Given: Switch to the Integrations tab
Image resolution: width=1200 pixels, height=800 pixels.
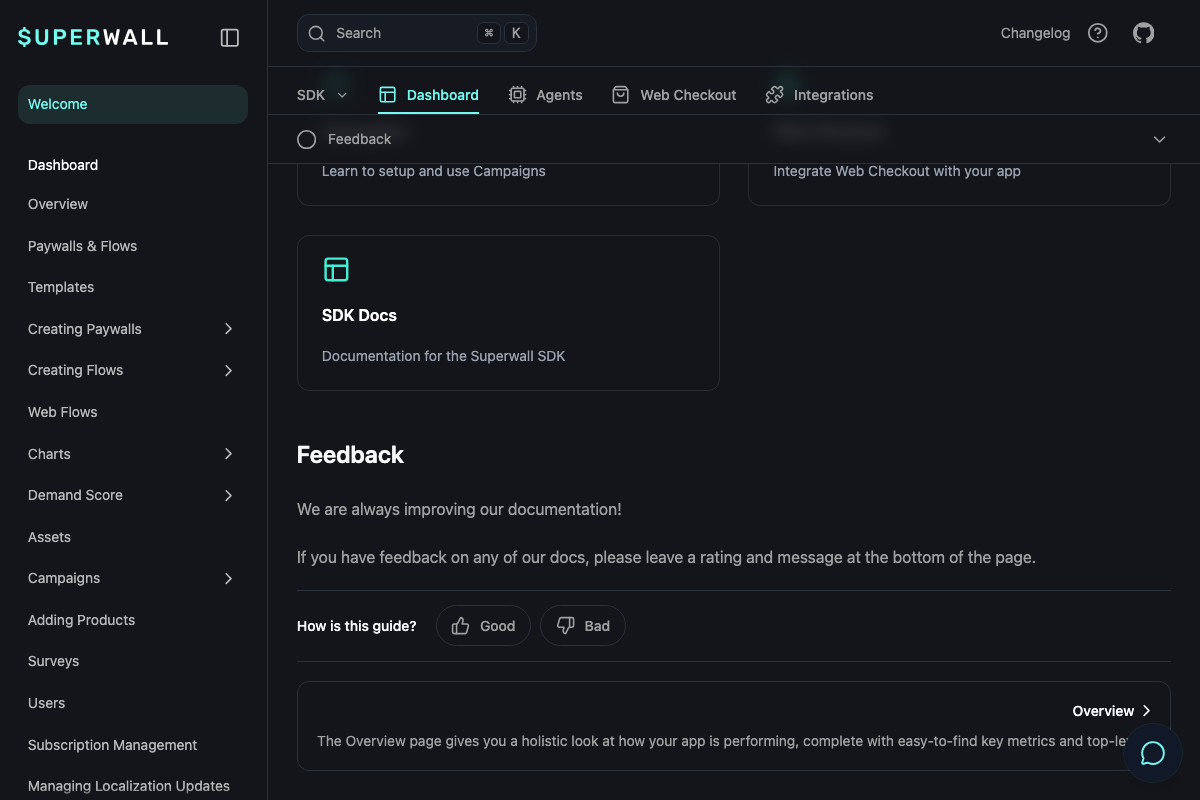Looking at the screenshot, I should (819, 95).
